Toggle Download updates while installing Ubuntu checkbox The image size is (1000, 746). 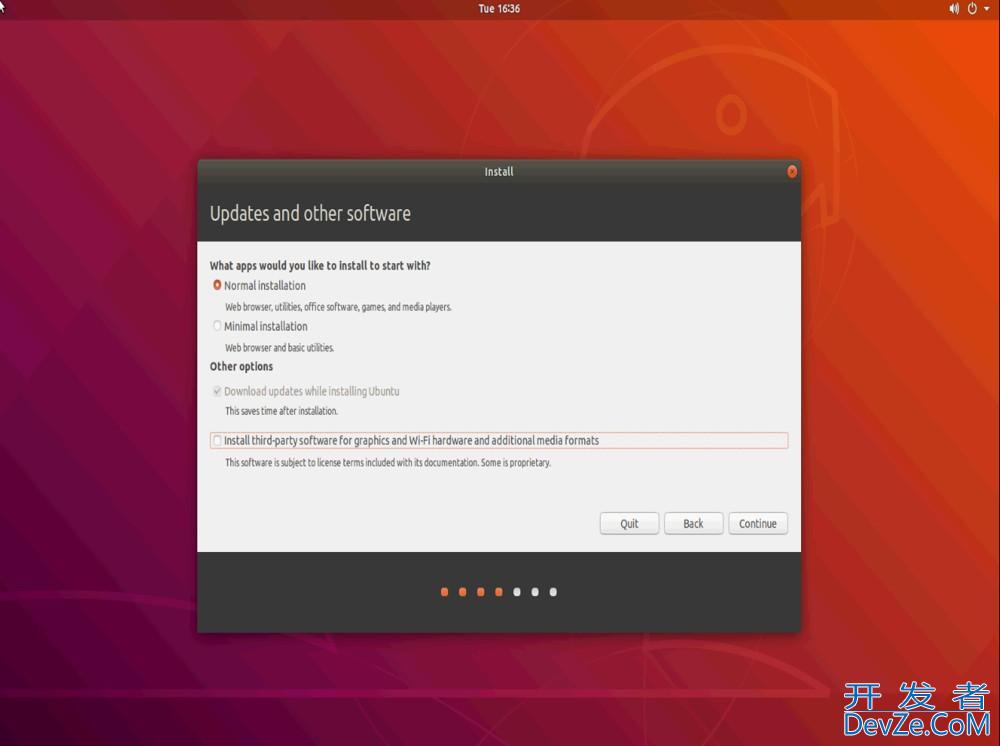(x=217, y=391)
